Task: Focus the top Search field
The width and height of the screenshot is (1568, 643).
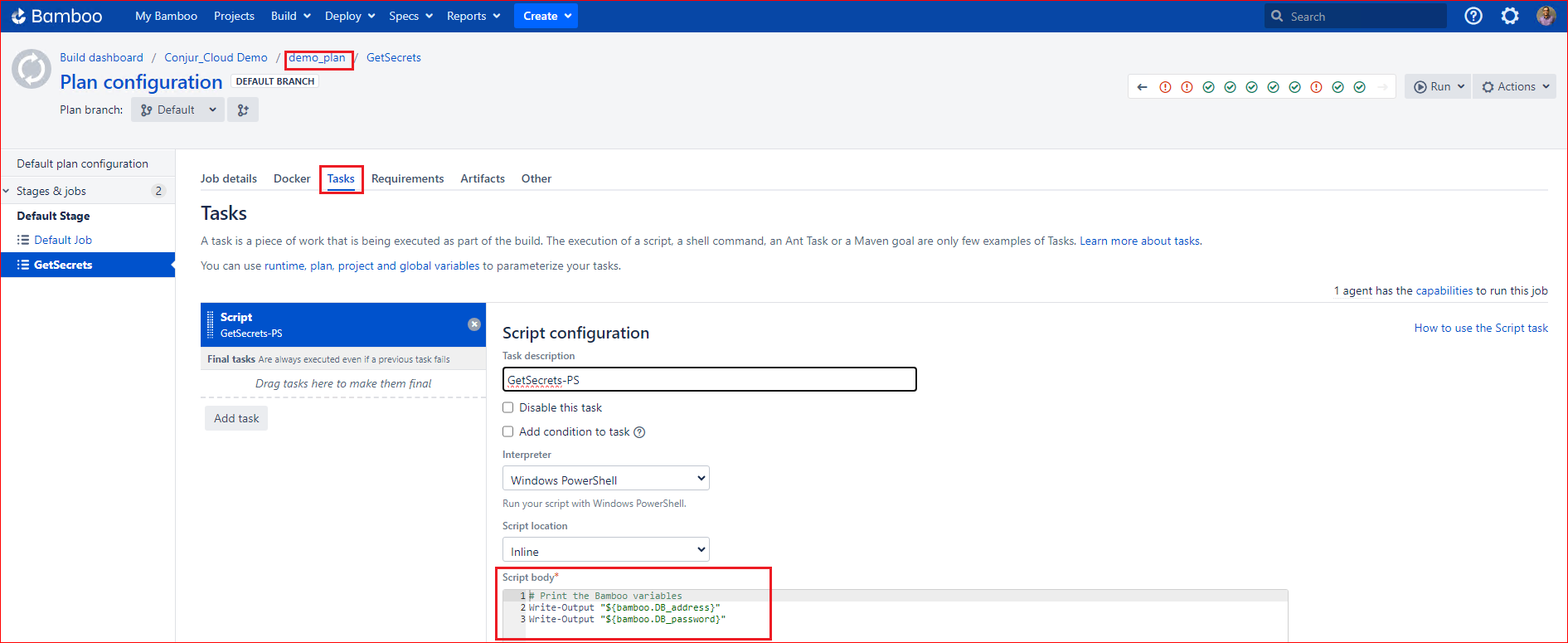Action: (x=1356, y=16)
